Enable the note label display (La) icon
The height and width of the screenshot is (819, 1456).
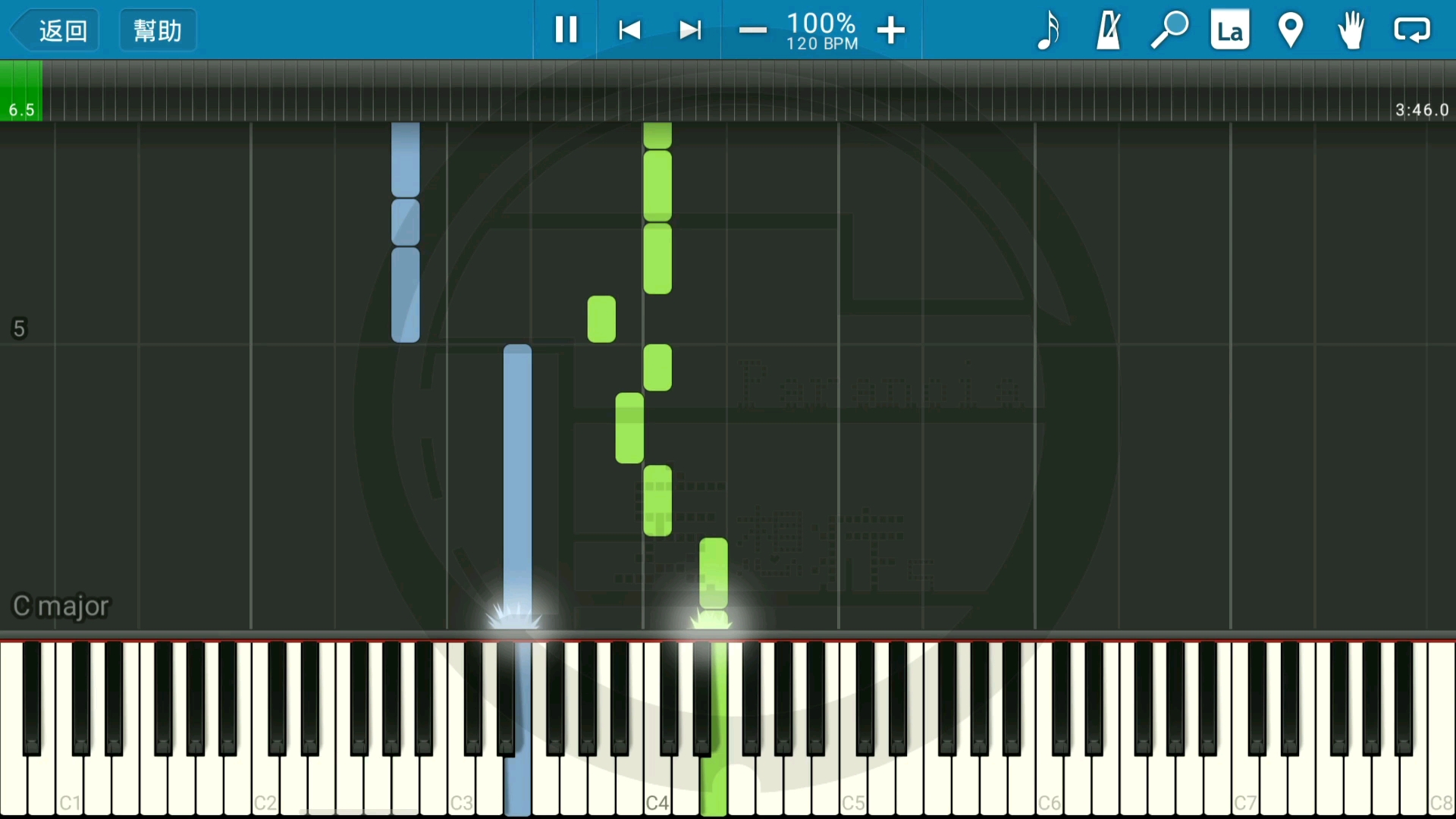1227,29
